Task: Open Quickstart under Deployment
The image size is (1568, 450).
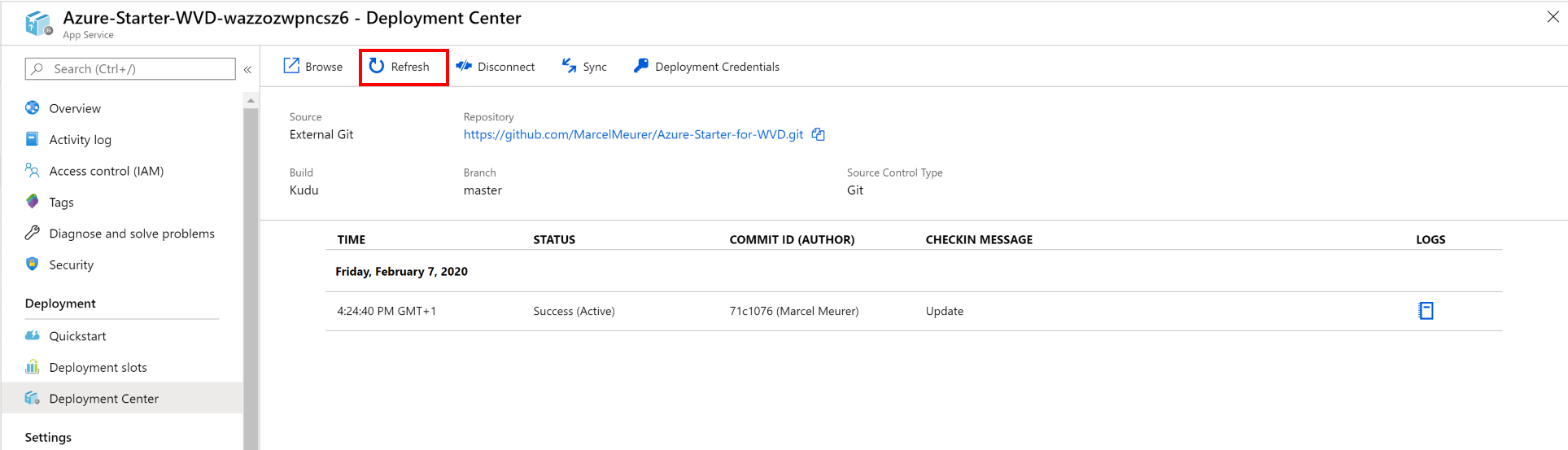Action: pyautogui.click(x=77, y=336)
